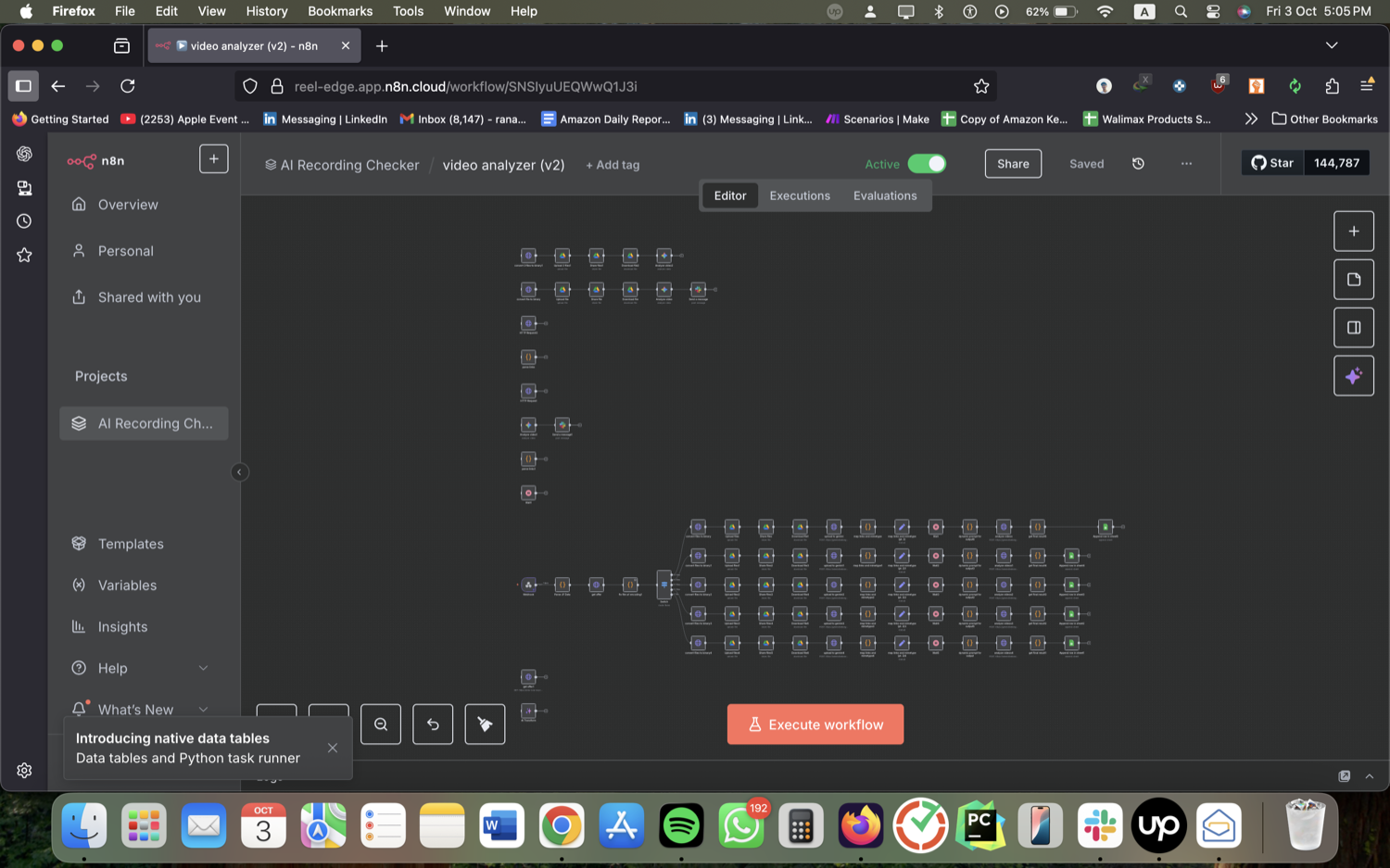Open Other Bookmarks folder

point(1324,119)
